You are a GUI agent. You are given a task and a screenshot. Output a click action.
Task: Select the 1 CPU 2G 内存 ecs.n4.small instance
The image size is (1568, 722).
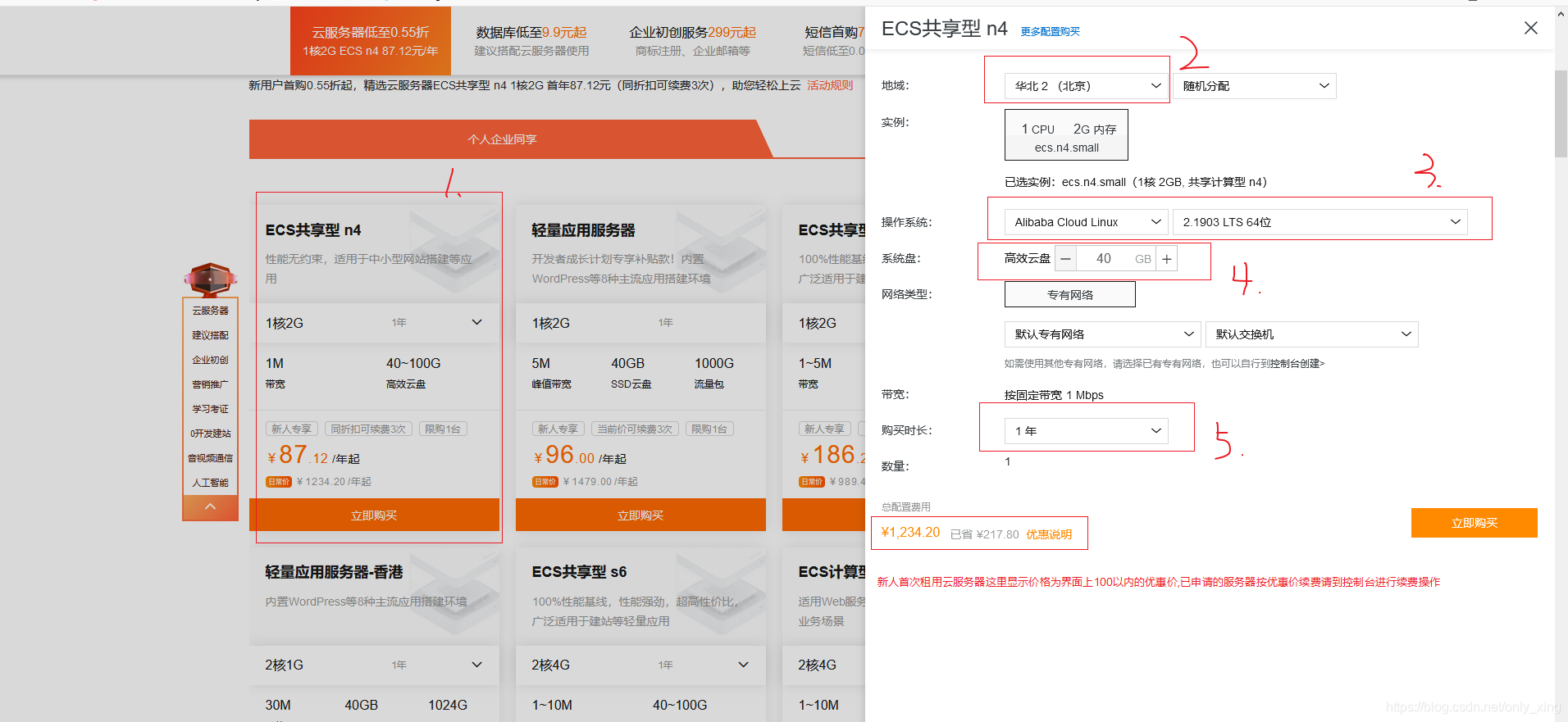(1066, 135)
